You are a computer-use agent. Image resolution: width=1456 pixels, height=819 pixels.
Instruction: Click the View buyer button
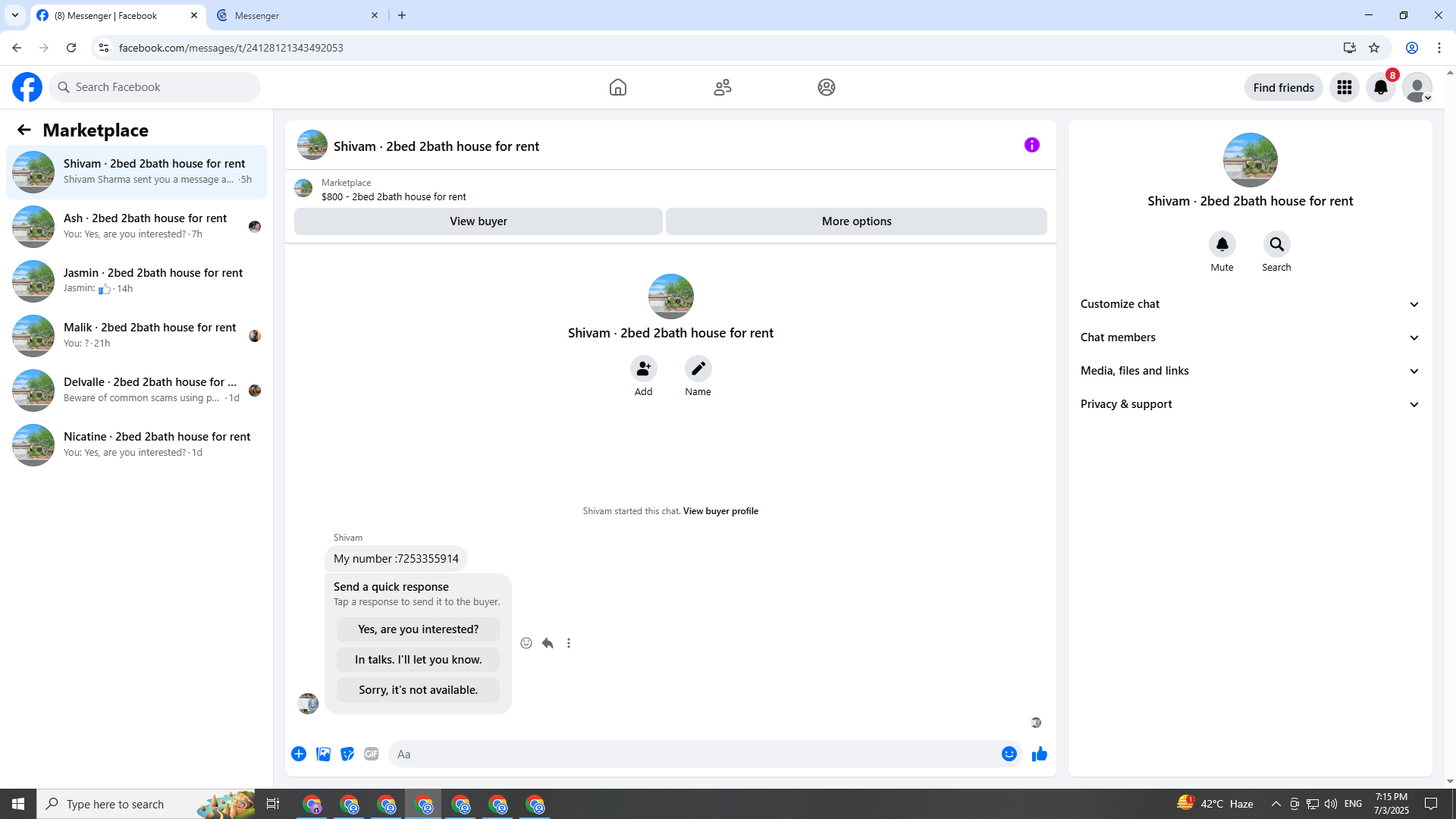[x=478, y=221]
